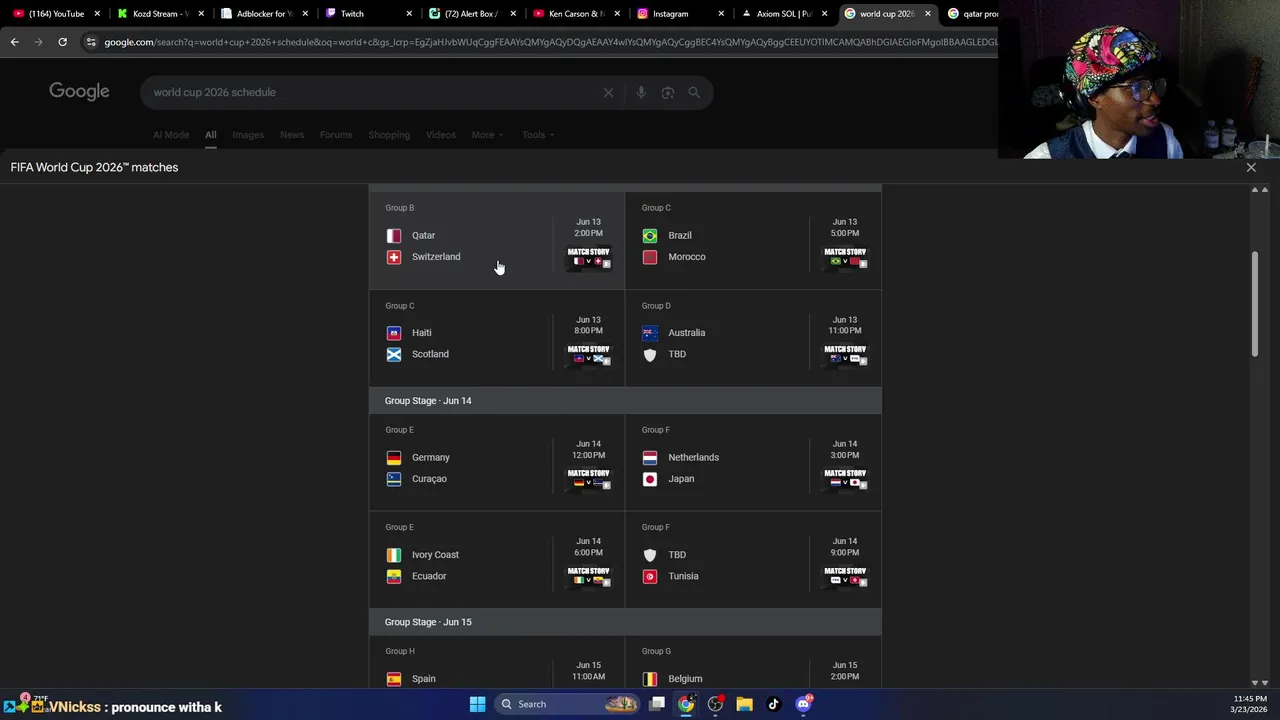
Task: Select the News search tab
Action: point(292,135)
